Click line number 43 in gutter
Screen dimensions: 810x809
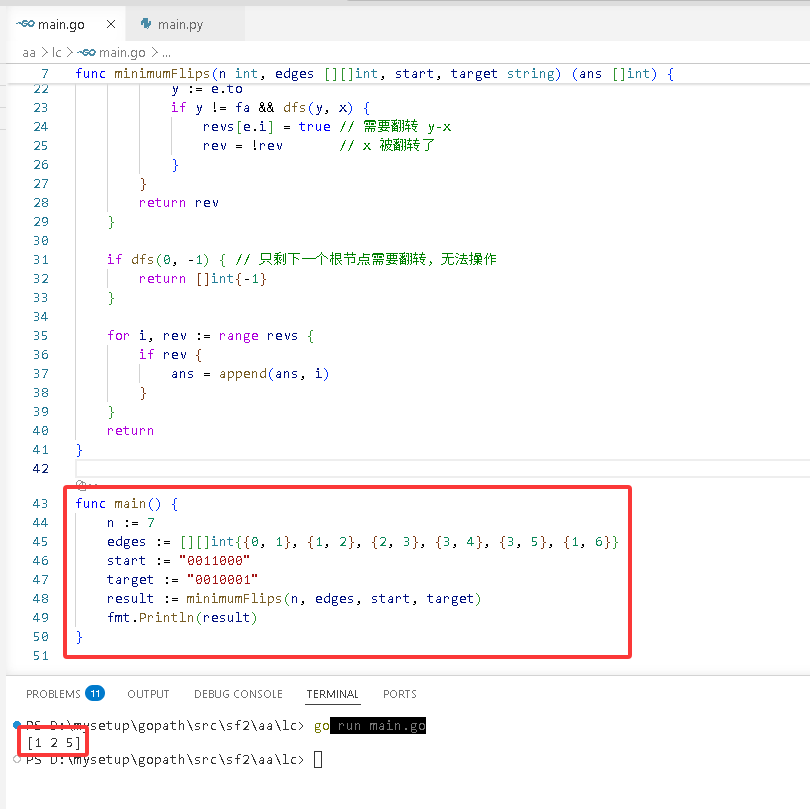pos(40,504)
